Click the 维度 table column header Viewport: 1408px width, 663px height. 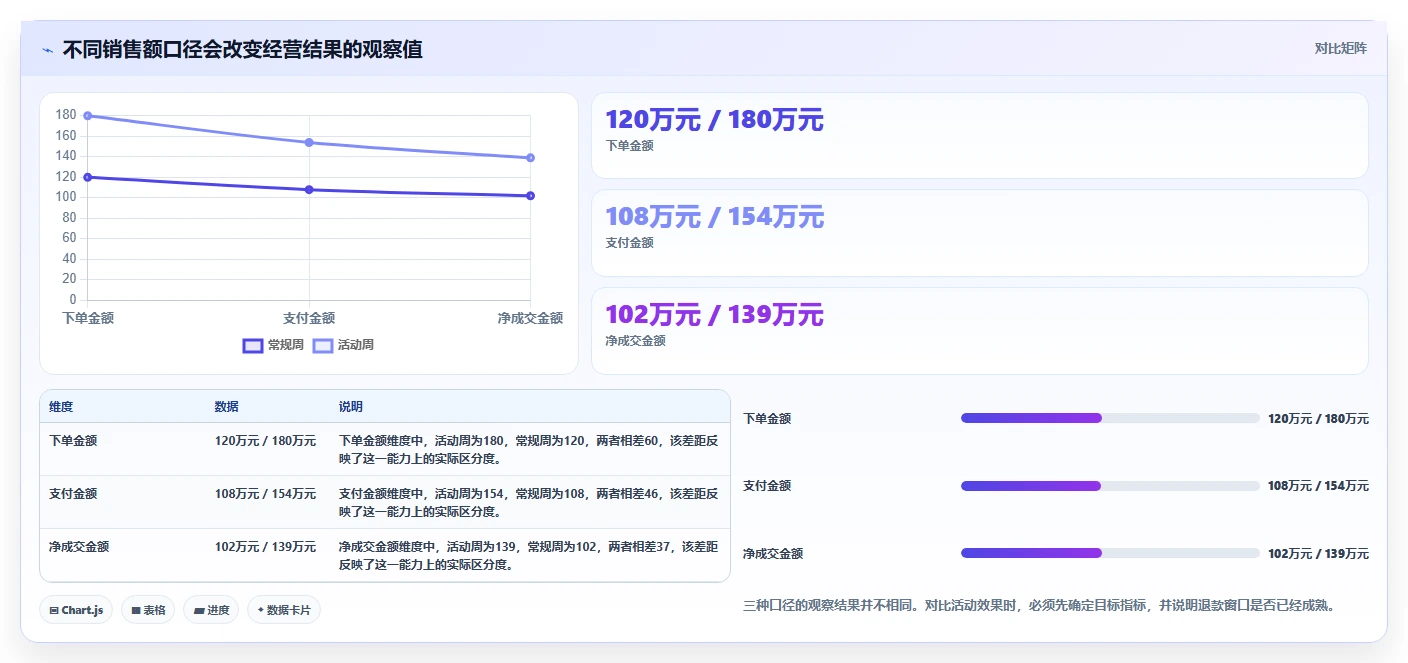click(61, 407)
